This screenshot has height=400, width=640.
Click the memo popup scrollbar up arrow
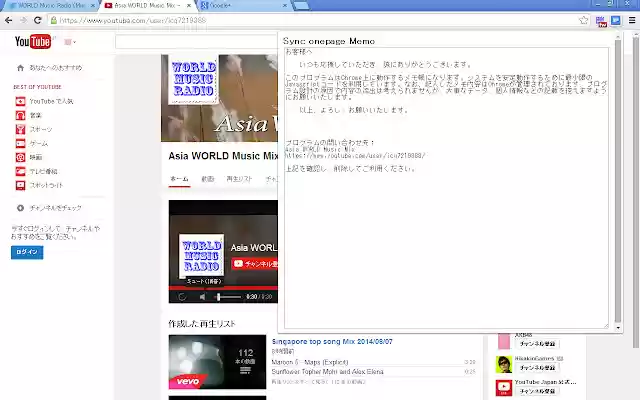click(x=618, y=37)
